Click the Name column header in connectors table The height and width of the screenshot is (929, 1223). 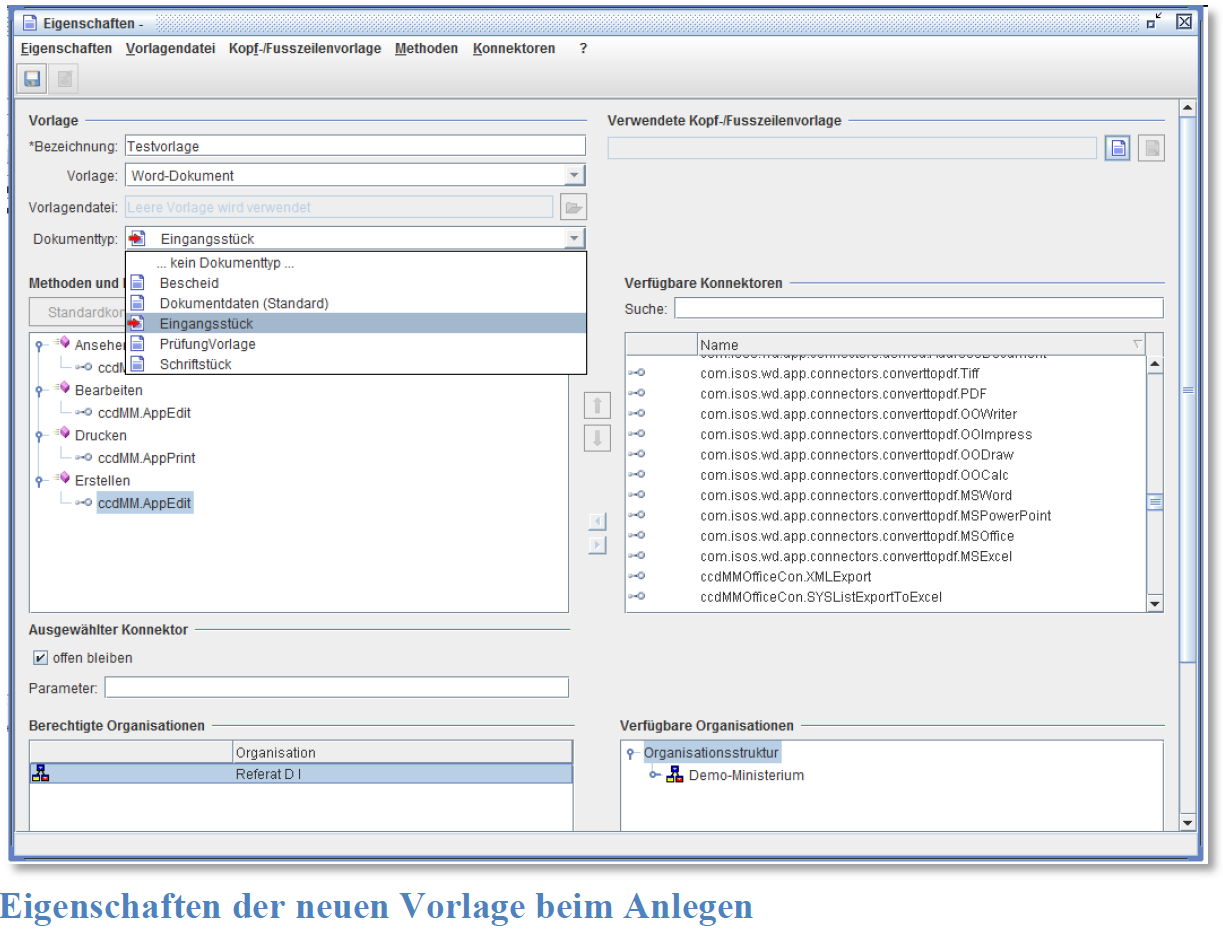tap(920, 345)
